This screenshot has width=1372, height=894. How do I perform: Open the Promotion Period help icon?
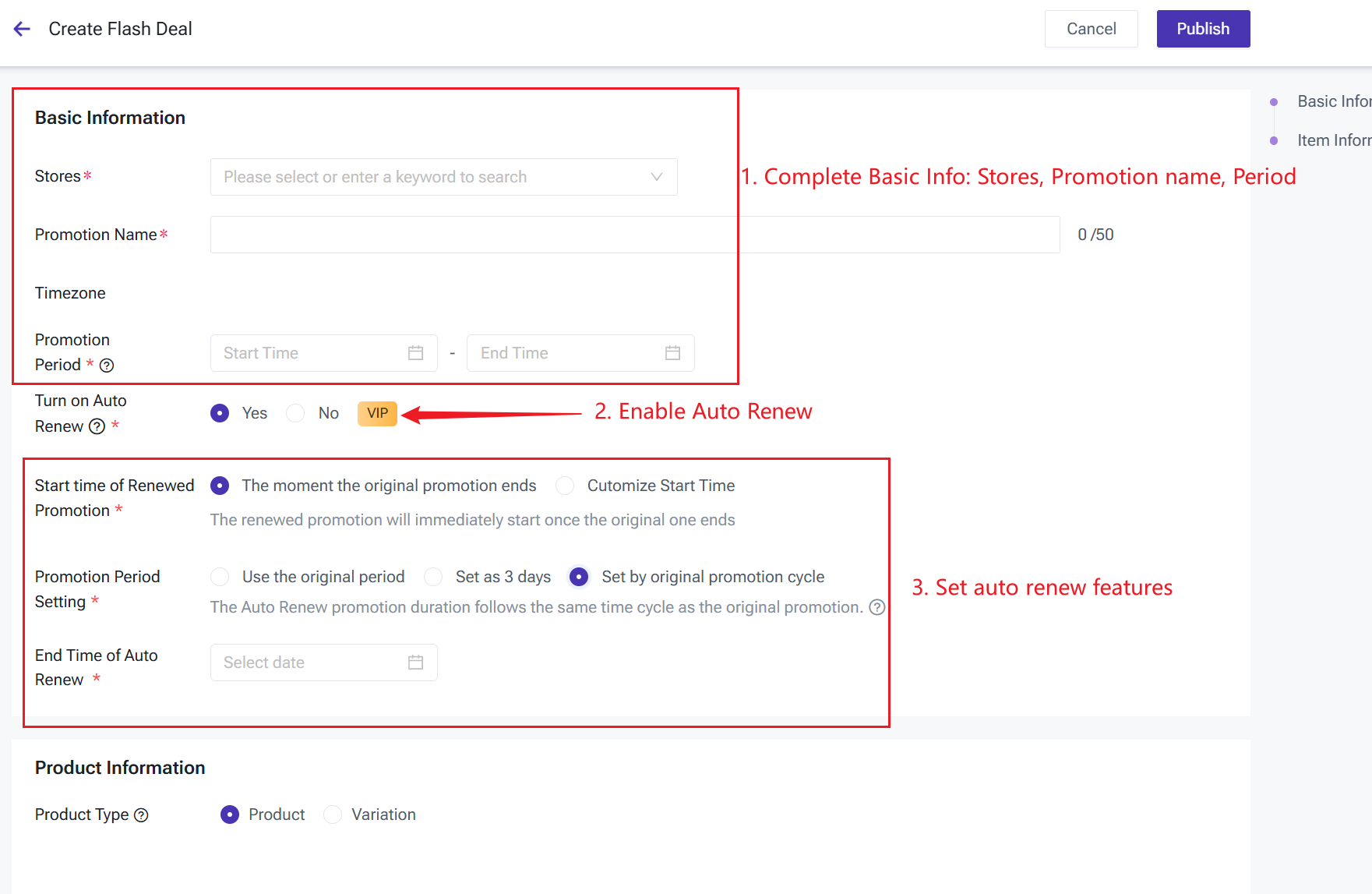click(107, 365)
